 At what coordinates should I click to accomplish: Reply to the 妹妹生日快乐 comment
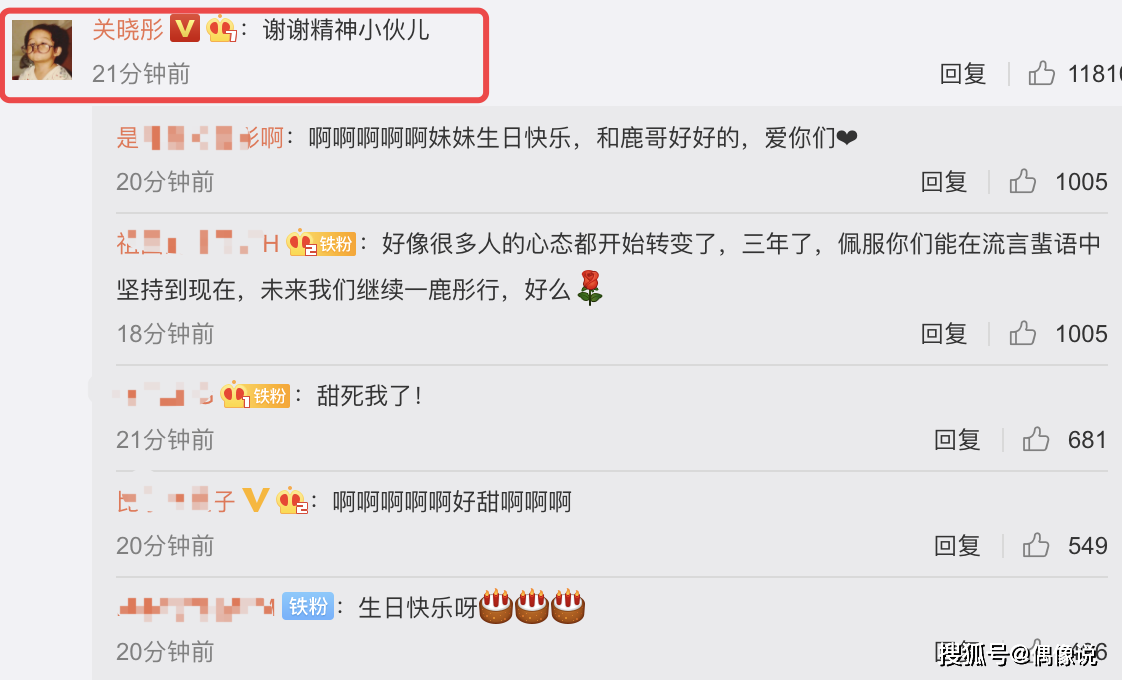944,182
